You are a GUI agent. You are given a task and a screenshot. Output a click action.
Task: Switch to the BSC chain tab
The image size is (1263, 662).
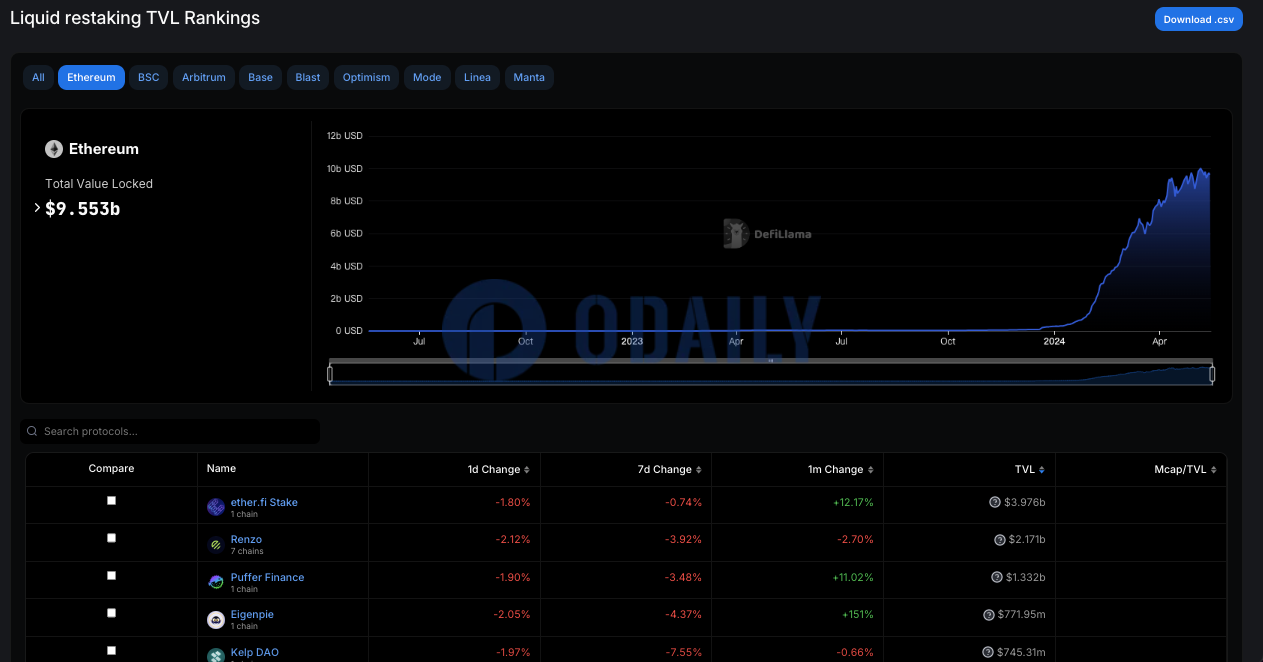pos(148,77)
